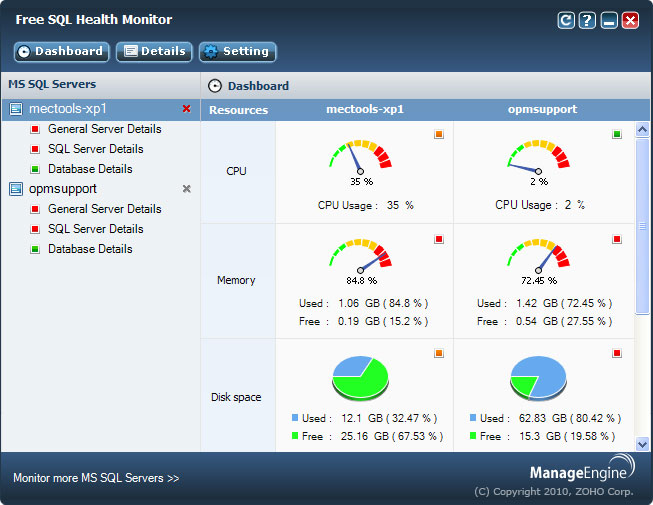Screen dimensions: 653x505
Task: Remove the opmsupport server with the gray X
Action: [187, 189]
